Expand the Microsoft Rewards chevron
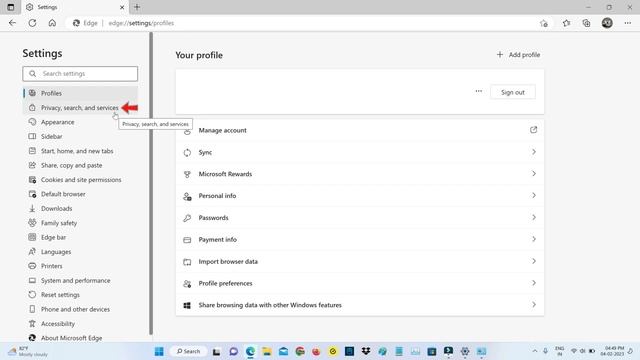The width and height of the screenshot is (640, 360). [x=534, y=173]
